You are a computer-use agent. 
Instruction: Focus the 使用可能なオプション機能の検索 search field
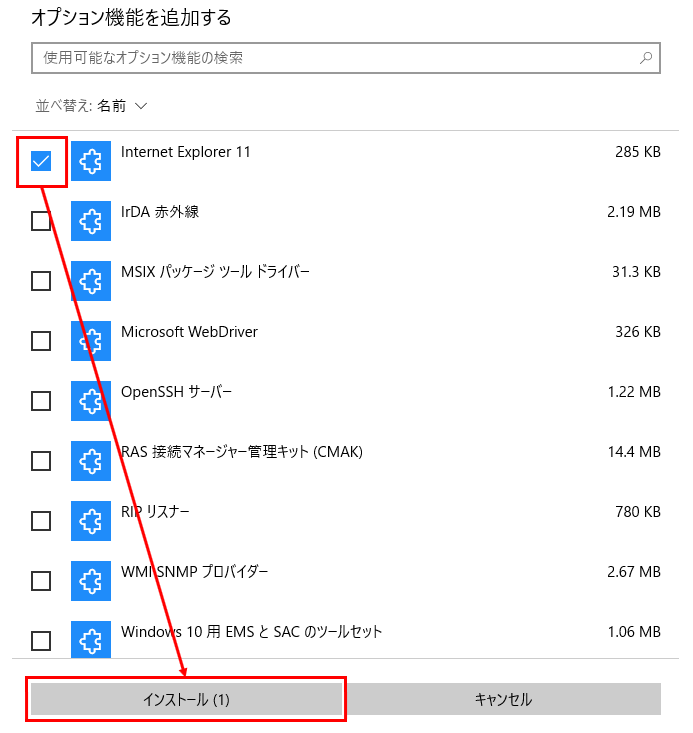pyautogui.click(x=346, y=58)
